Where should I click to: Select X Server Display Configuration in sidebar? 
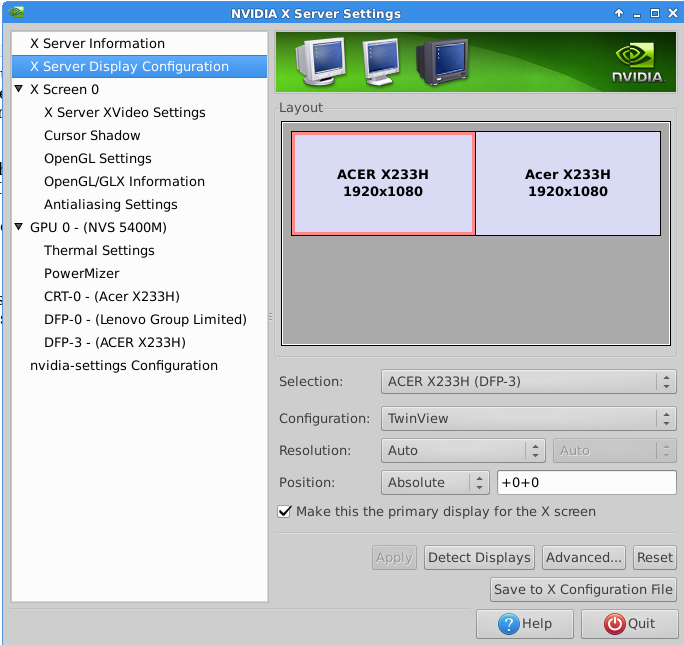139,66
